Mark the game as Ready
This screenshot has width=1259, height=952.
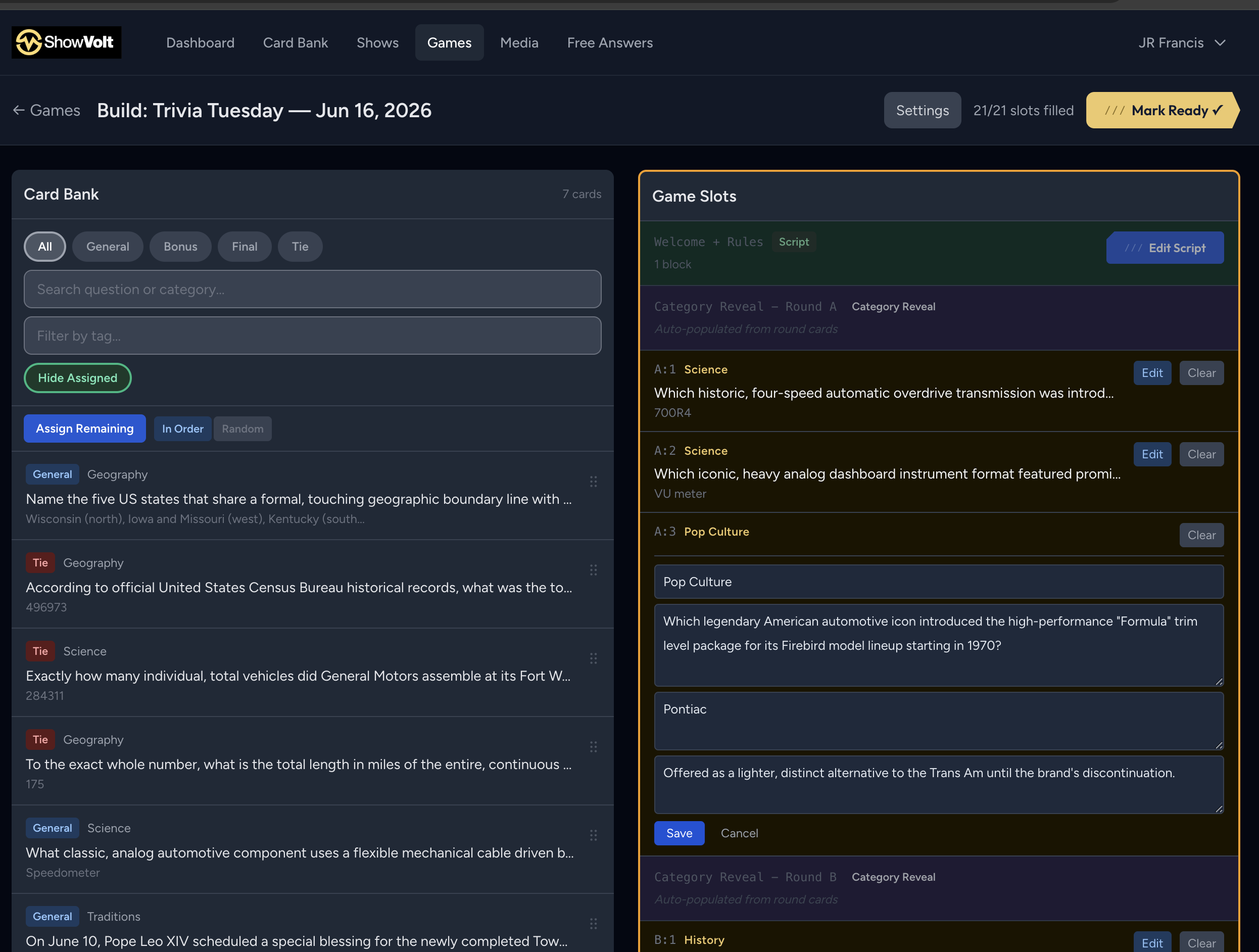[x=1162, y=110]
